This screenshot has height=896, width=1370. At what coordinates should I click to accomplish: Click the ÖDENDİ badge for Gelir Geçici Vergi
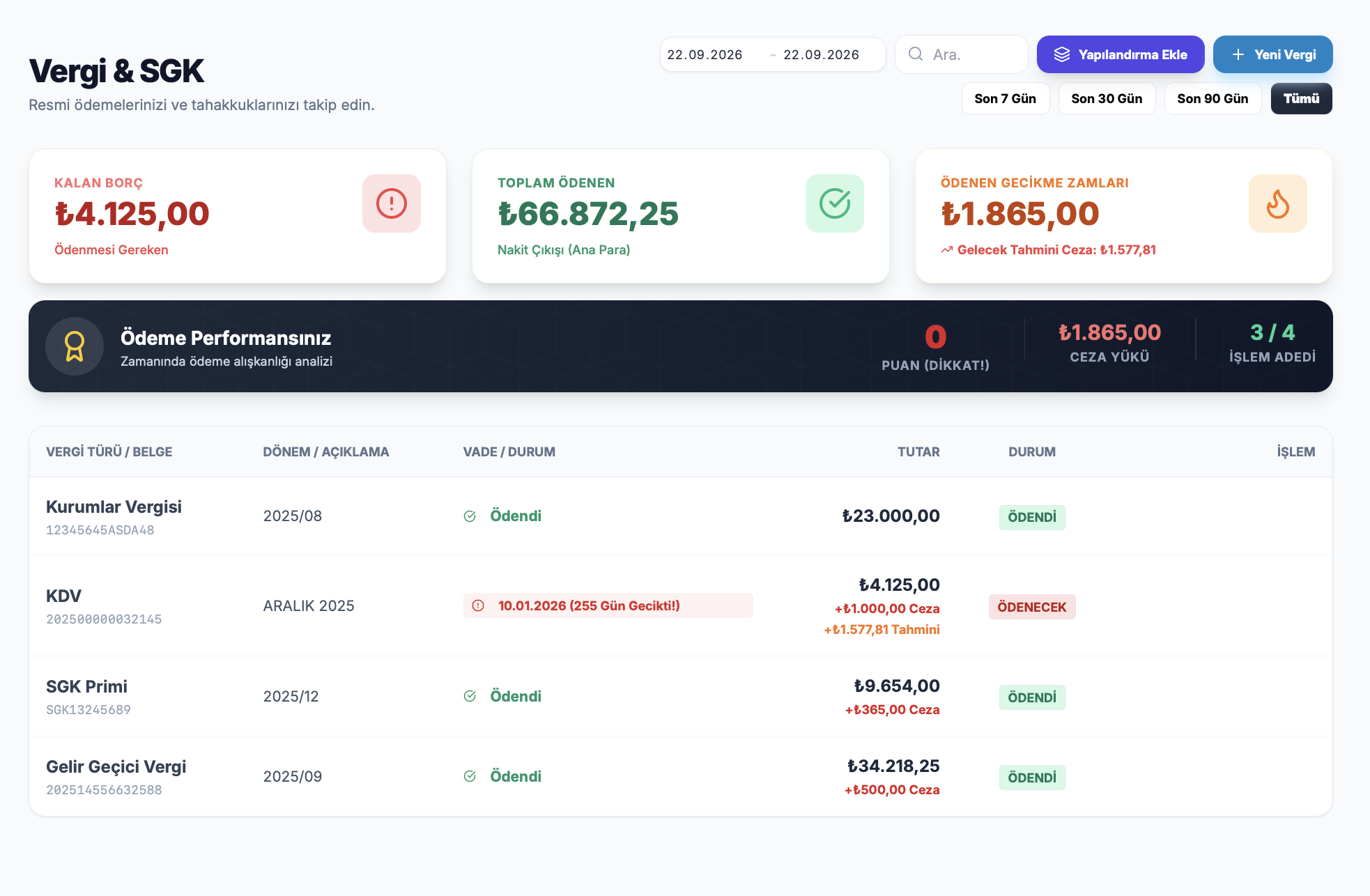(x=1032, y=778)
